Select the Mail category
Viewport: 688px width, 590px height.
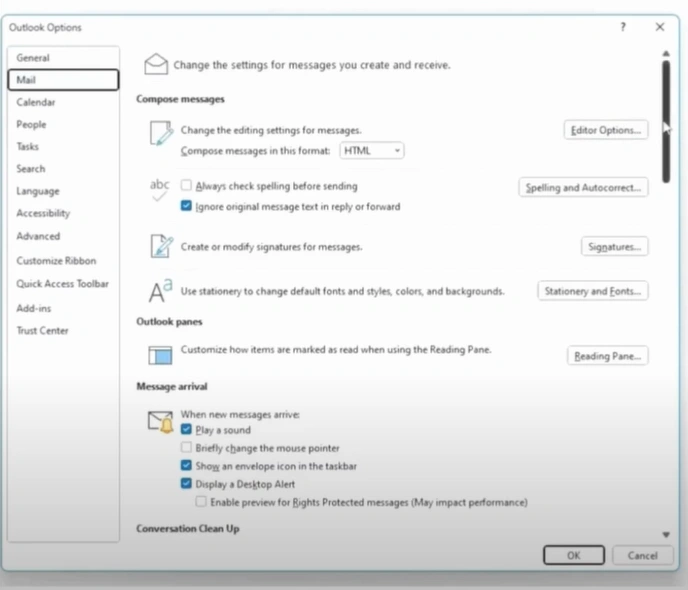click(x=63, y=80)
